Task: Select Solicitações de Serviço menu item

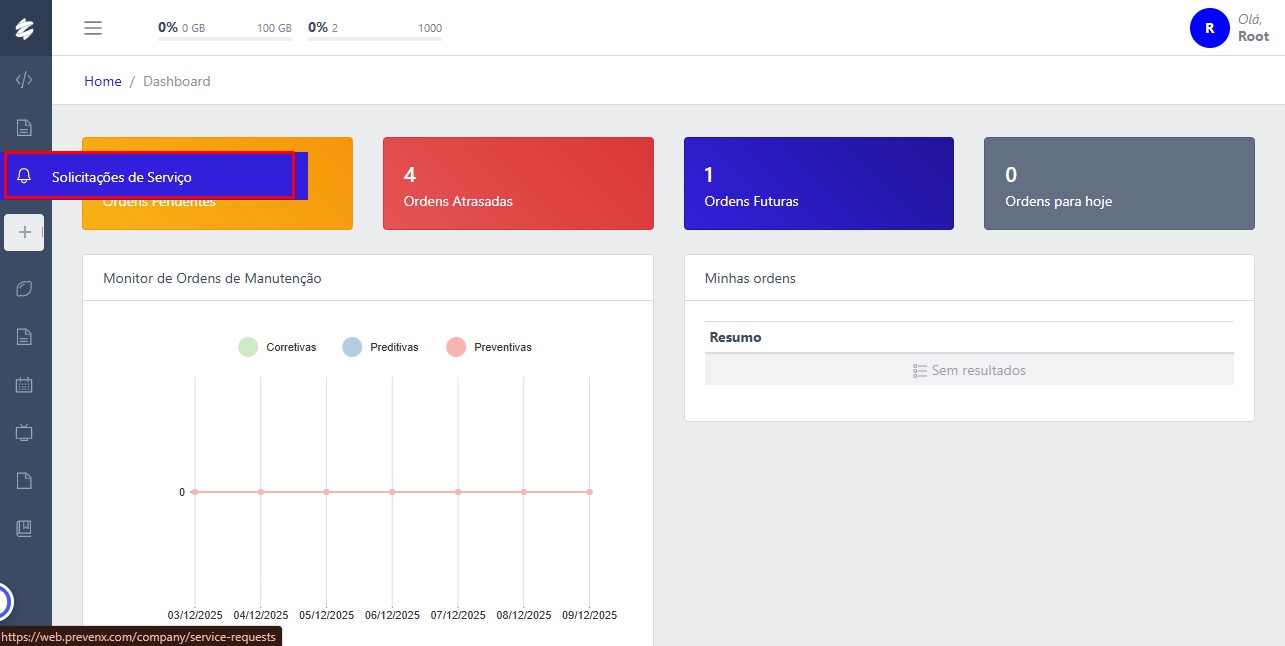Action: pos(122,177)
